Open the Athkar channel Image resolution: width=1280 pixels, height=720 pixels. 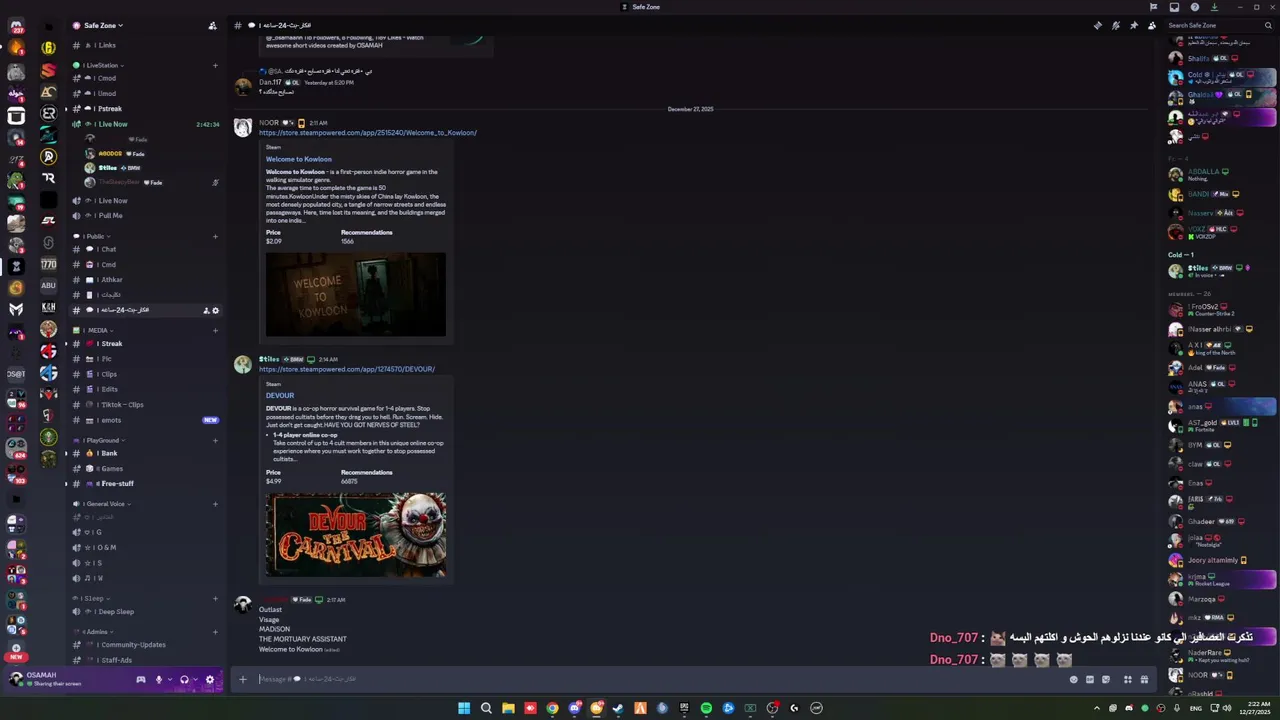(x=145, y=280)
